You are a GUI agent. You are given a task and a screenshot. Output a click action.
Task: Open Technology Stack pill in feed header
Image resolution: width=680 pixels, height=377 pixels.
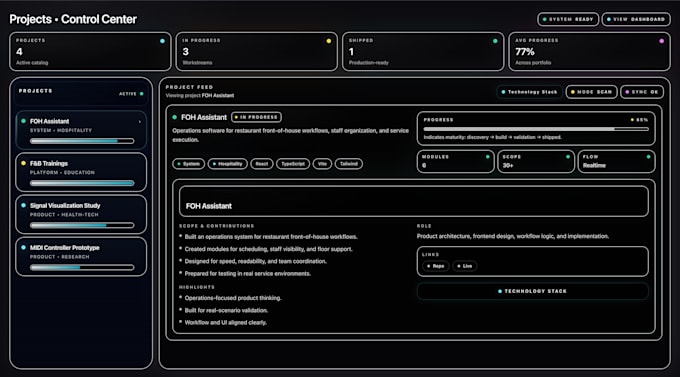(x=529, y=92)
